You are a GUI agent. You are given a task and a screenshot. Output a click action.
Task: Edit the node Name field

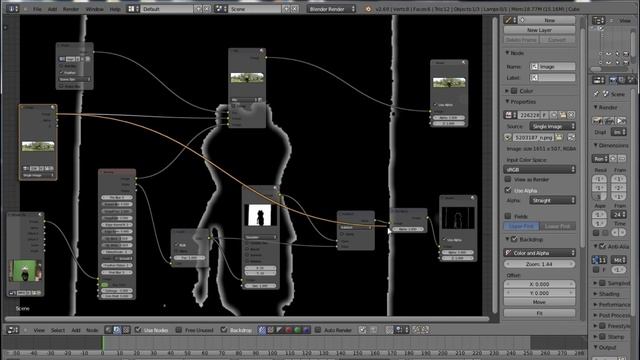click(553, 67)
